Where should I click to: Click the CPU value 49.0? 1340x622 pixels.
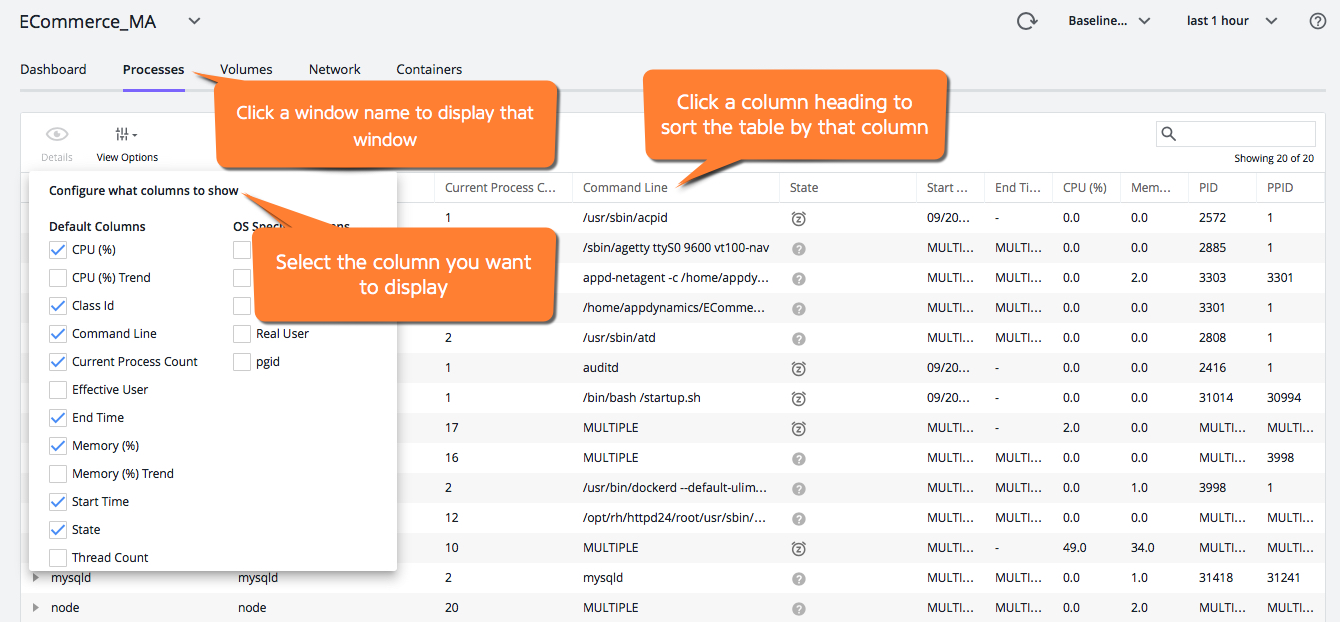coord(1075,548)
